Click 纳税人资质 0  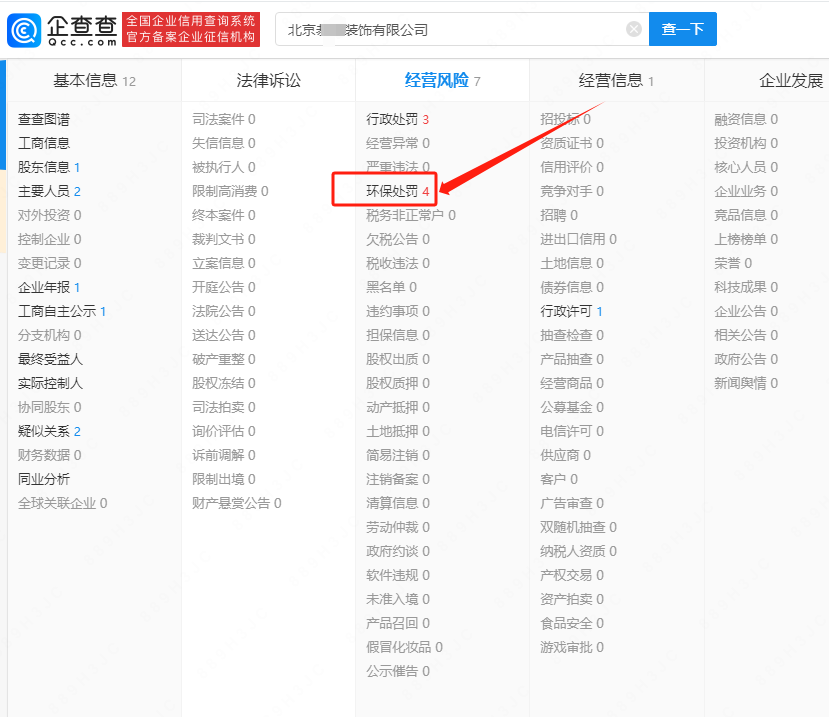click(578, 551)
